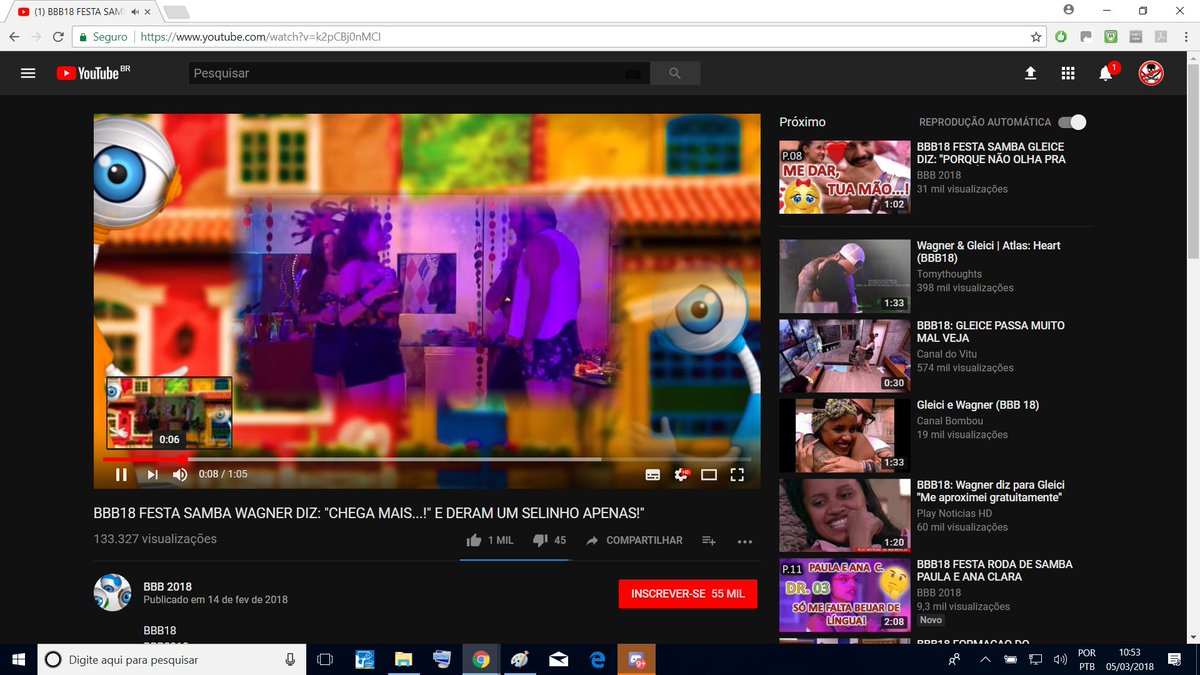
Task: Go back in the browser
Action: click(14, 37)
